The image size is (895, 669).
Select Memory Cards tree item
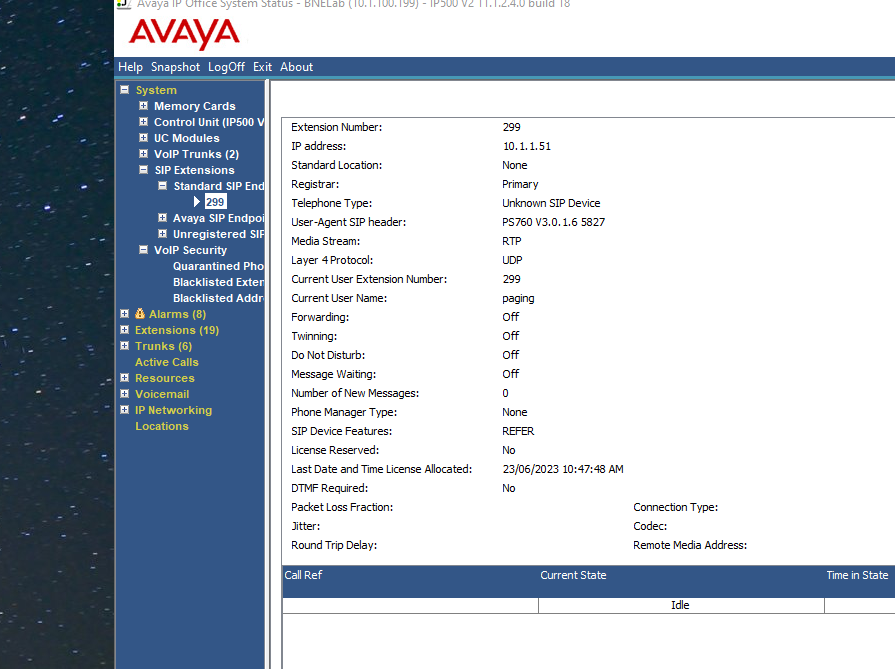(x=195, y=106)
